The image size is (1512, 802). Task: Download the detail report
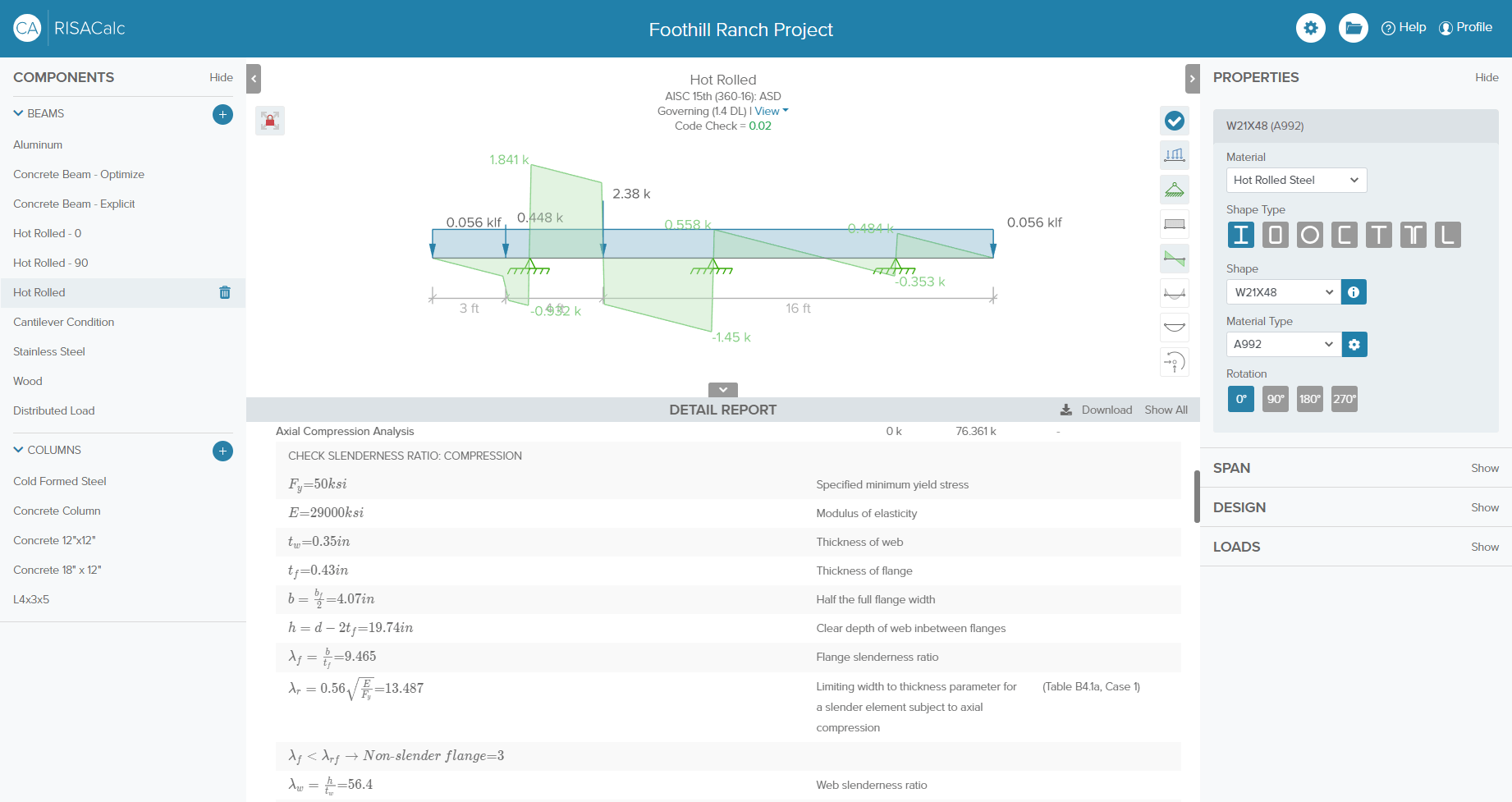click(x=1097, y=410)
